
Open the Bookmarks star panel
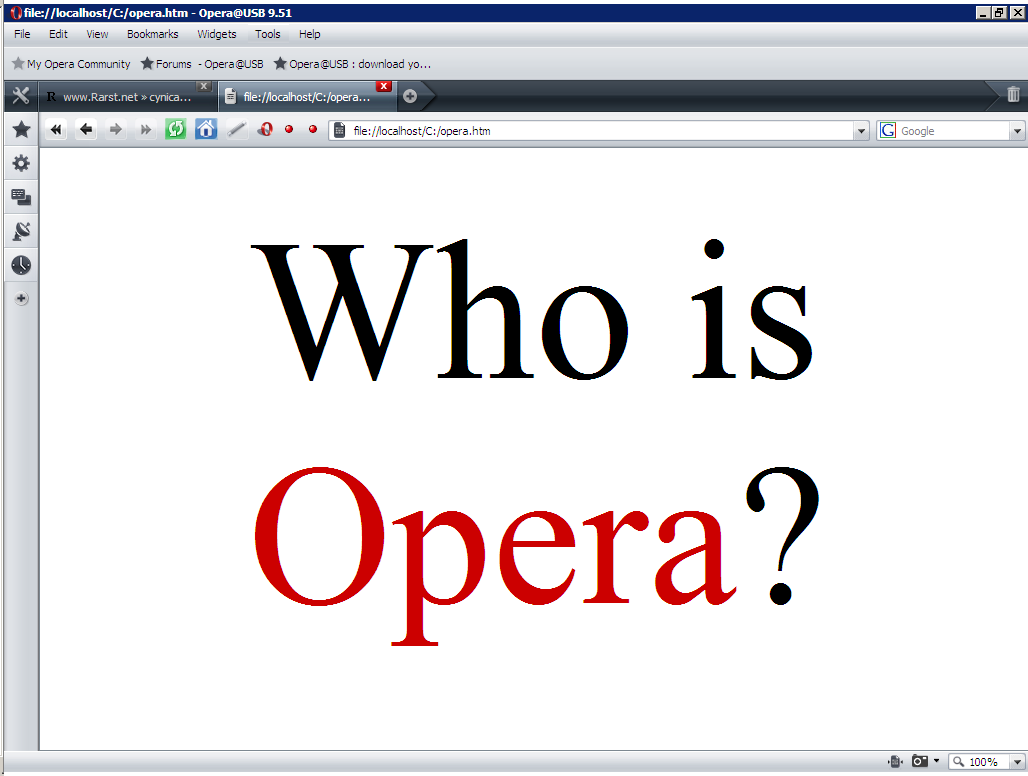tap(21, 129)
